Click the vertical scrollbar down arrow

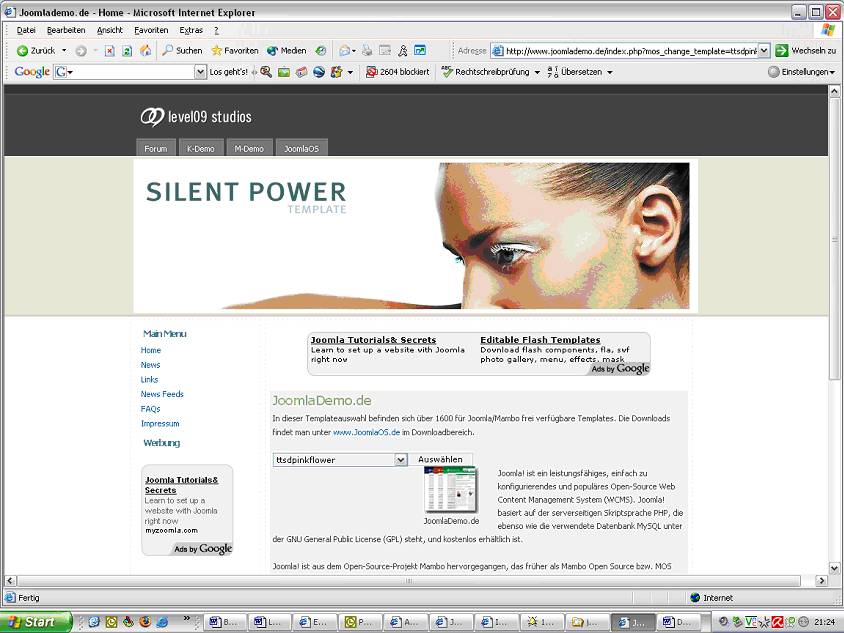coord(834,567)
